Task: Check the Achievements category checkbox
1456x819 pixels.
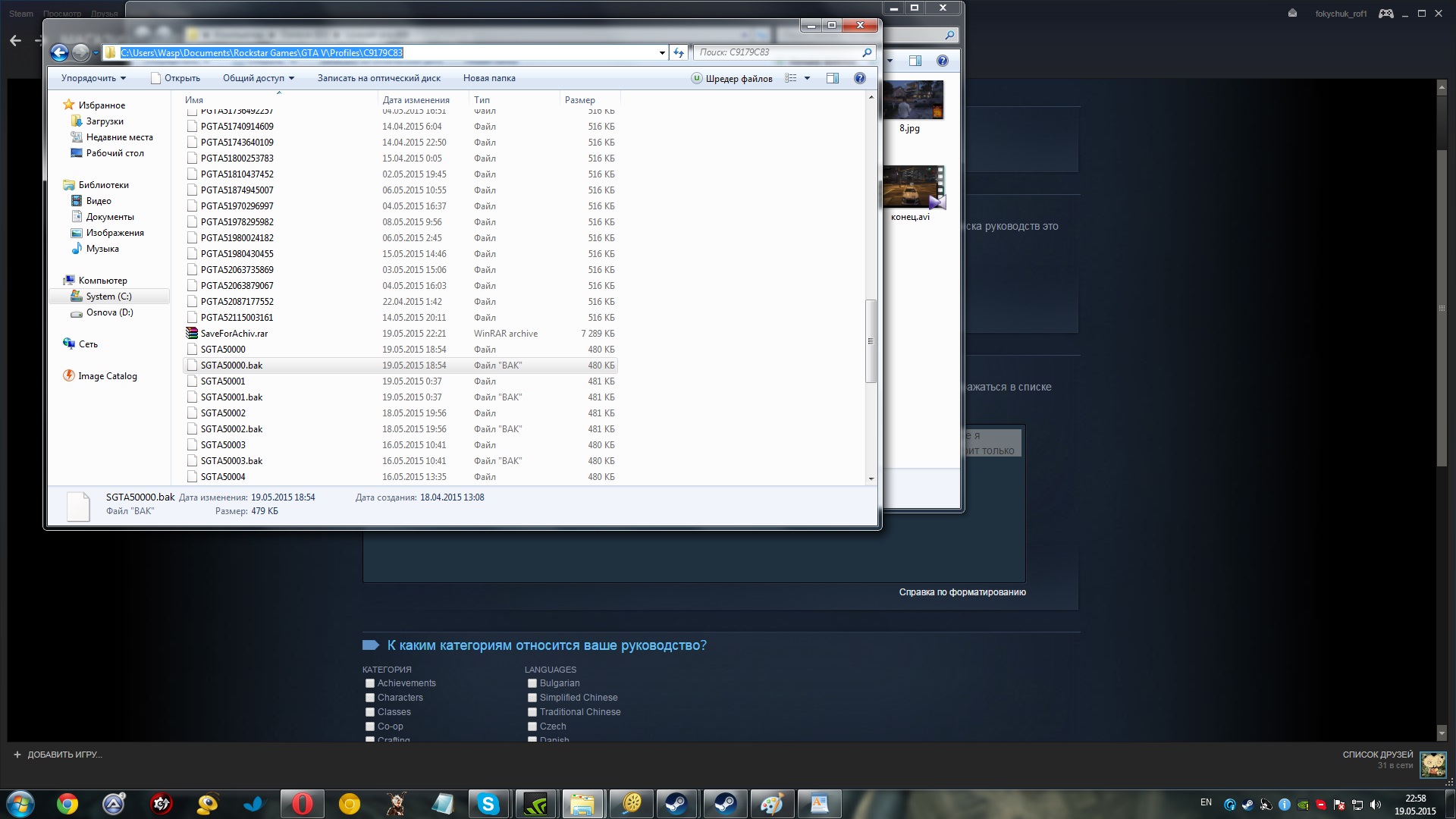Action: [370, 683]
